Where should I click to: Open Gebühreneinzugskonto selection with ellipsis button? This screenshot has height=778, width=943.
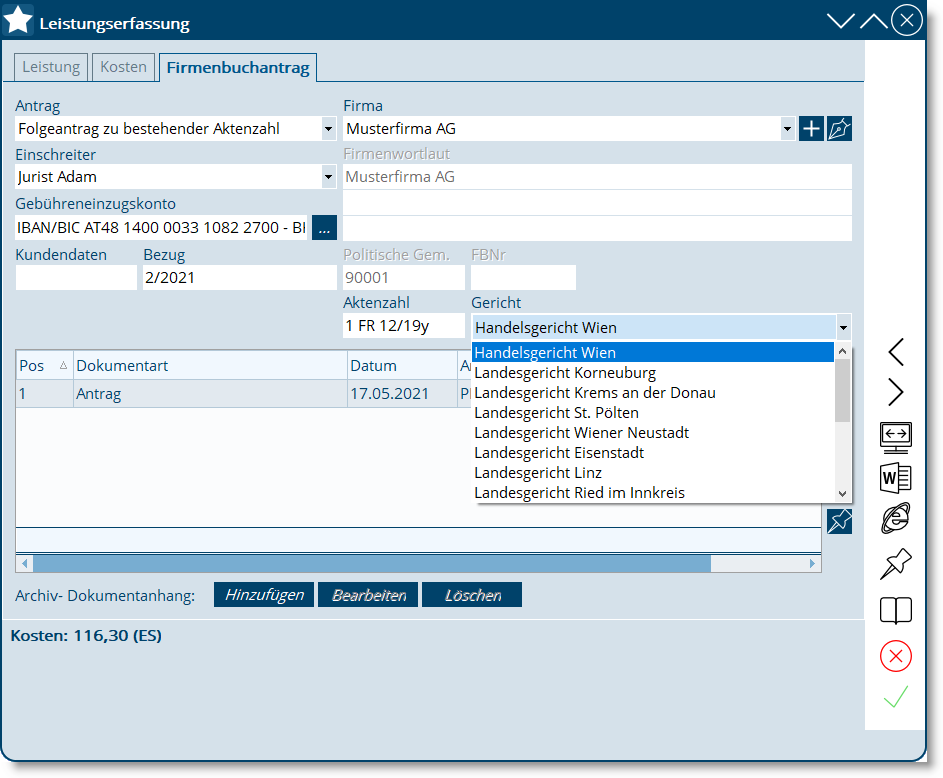click(324, 228)
